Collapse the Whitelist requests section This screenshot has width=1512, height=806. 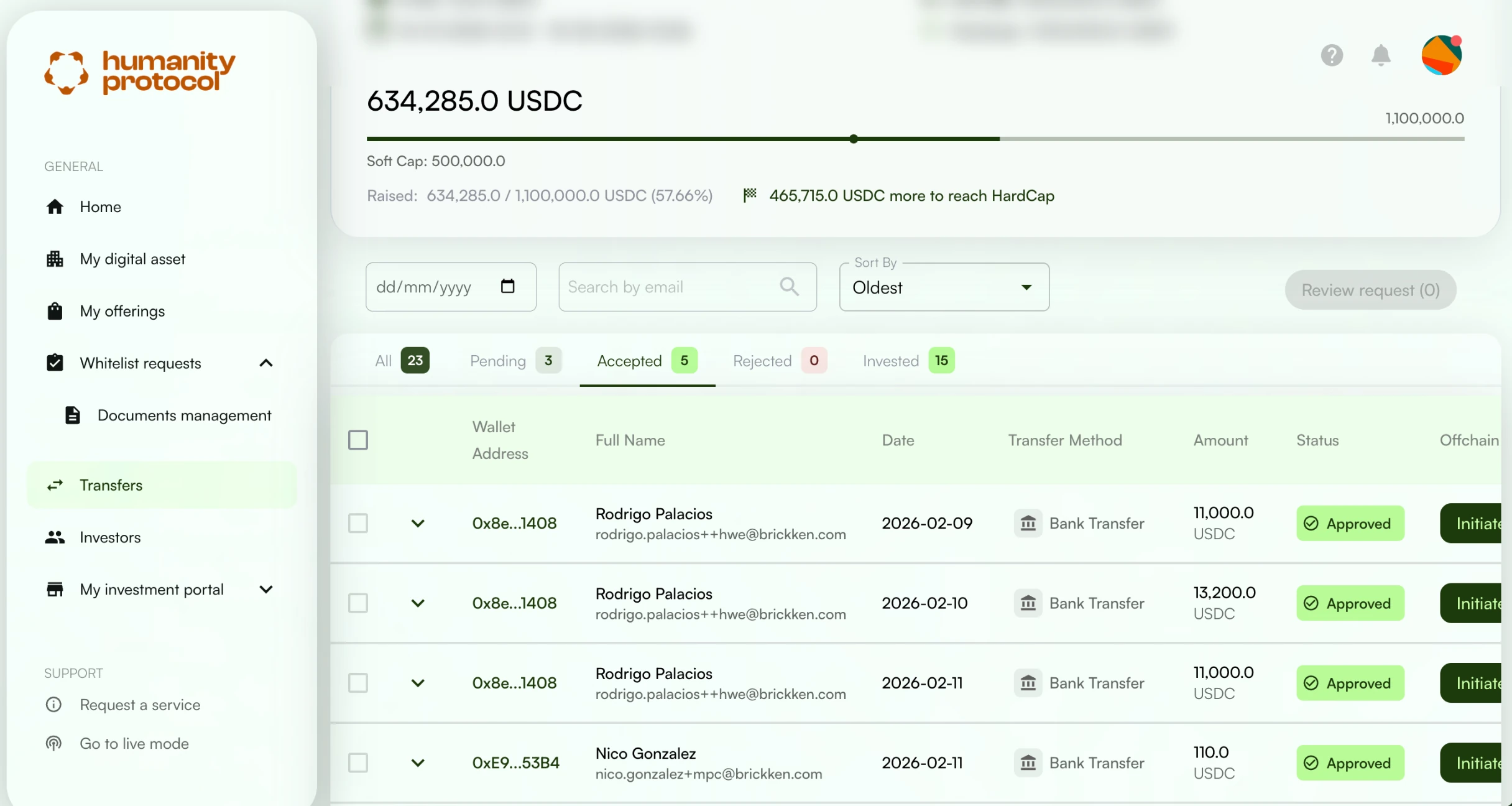(265, 363)
